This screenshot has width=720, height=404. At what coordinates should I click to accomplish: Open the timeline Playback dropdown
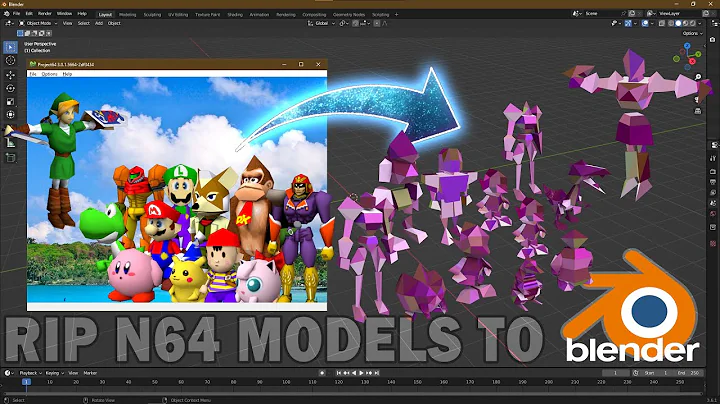[x=30, y=373]
